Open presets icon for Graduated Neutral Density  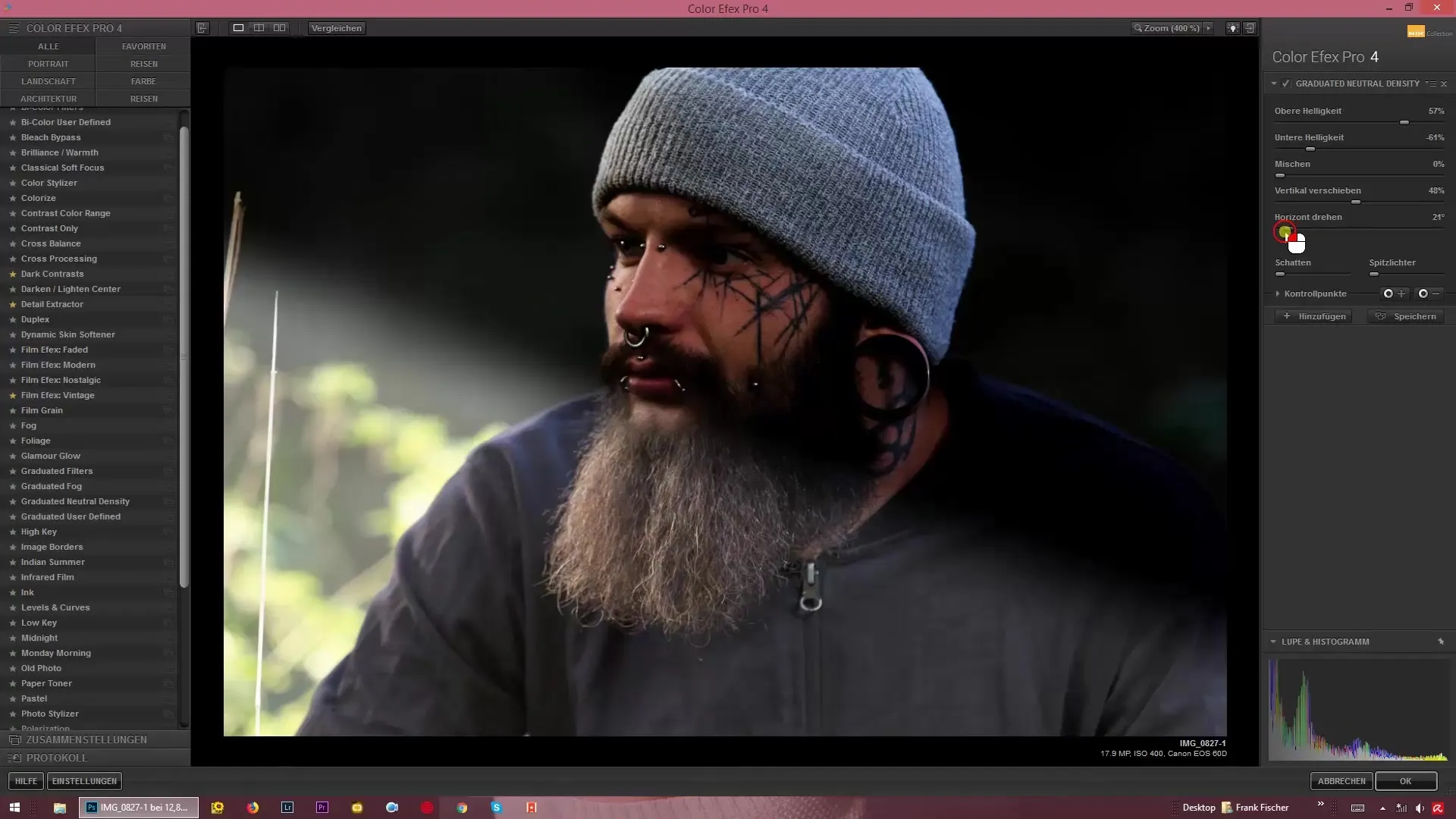click(168, 501)
